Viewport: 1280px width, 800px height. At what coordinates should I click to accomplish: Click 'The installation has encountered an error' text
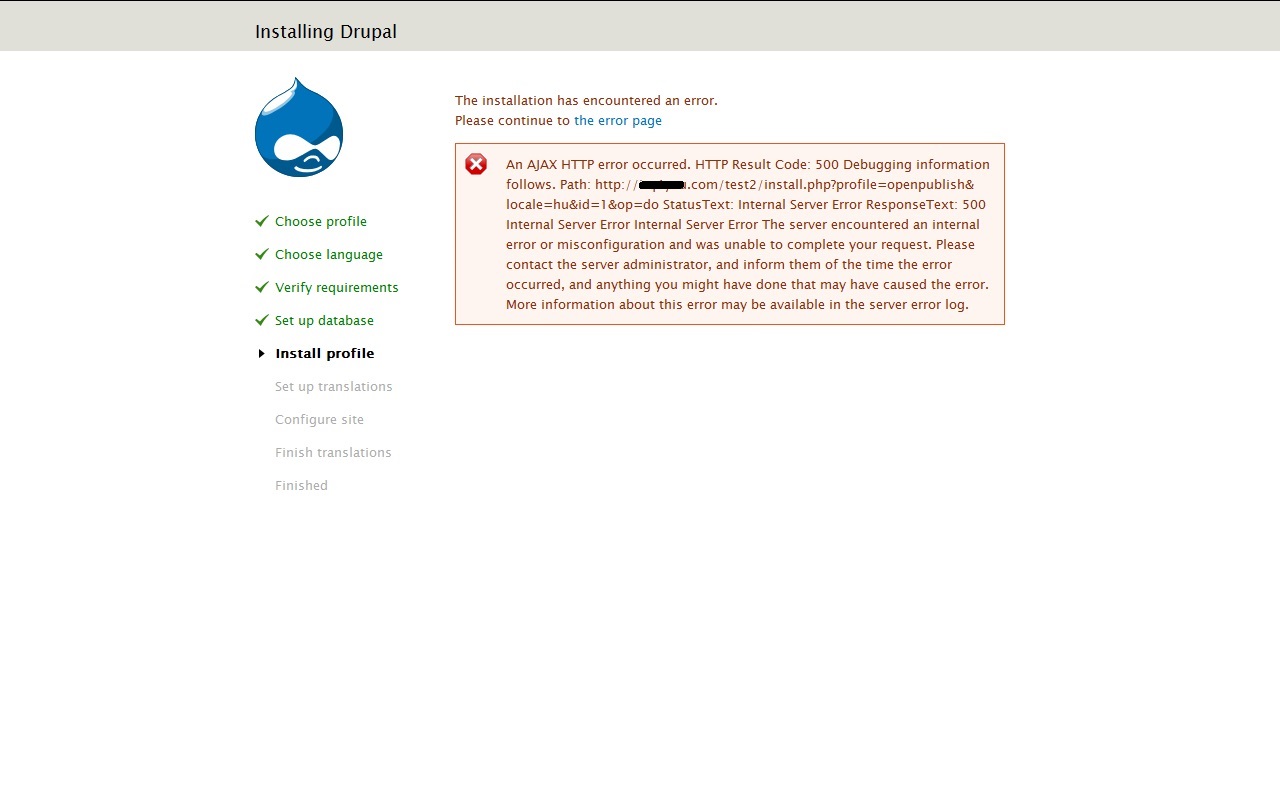point(586,101)
